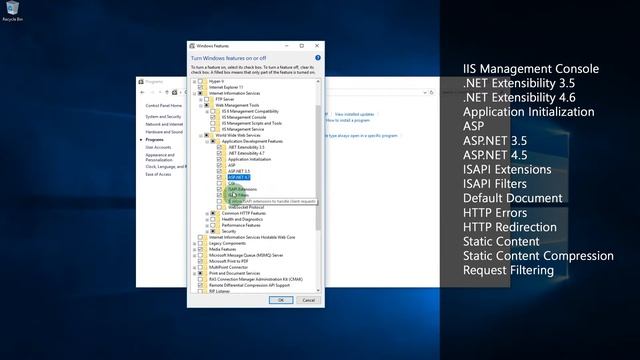The height and width of the screenshot is (360, 640).
Task: Check the Performance Features checkbox
Action: pyautogui.click(x=213, y=225)
